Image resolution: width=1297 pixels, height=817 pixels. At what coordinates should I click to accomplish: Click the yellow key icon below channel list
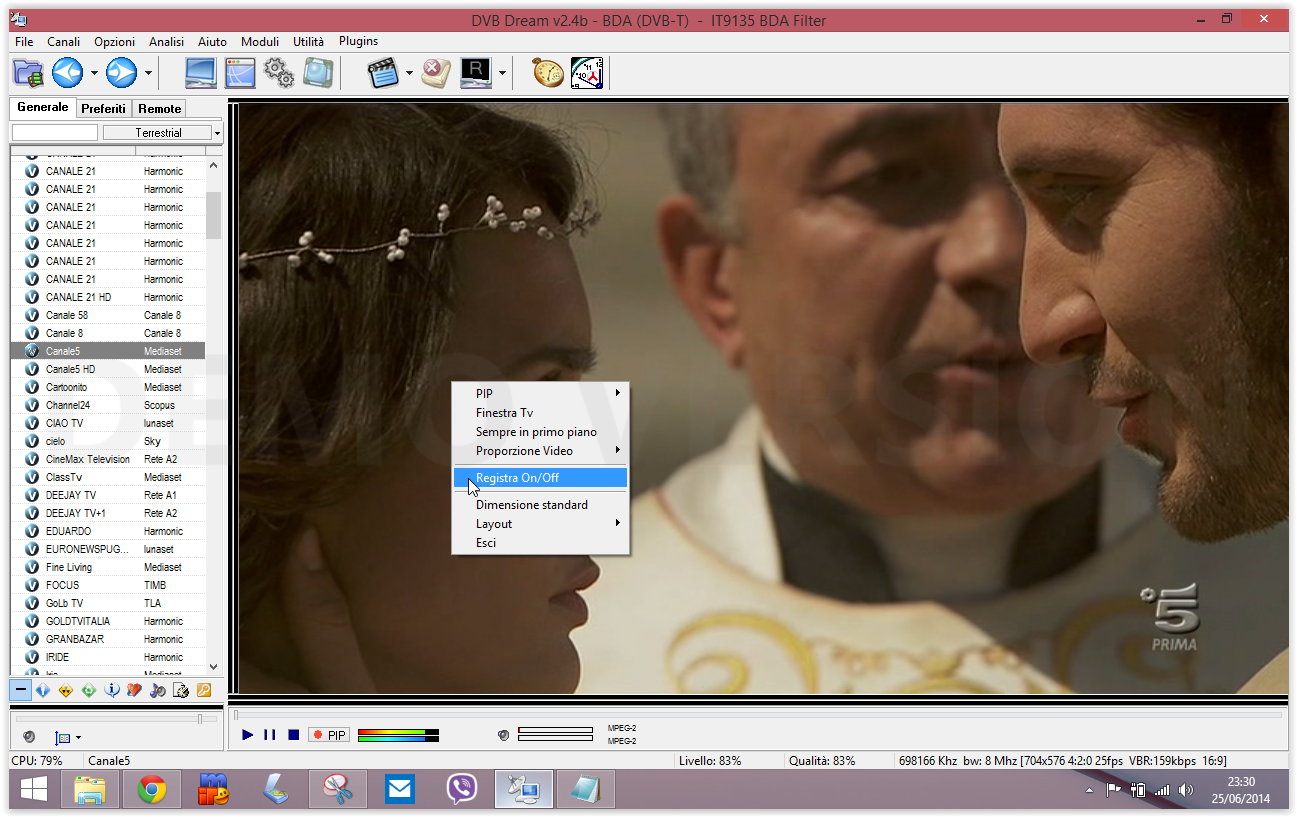pyautogui.click(x=203, y=690)
